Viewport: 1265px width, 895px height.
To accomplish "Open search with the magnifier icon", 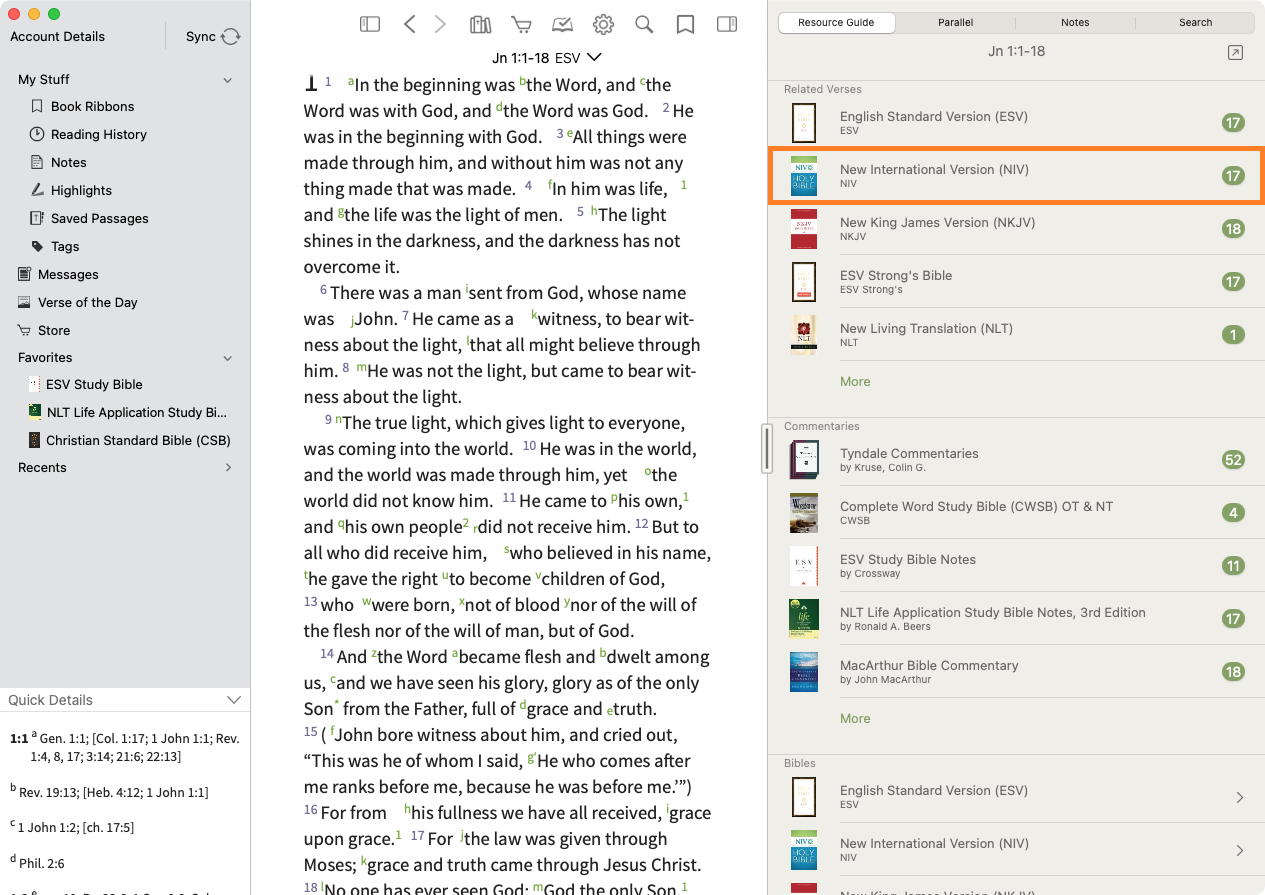I will tap(644, 24).
